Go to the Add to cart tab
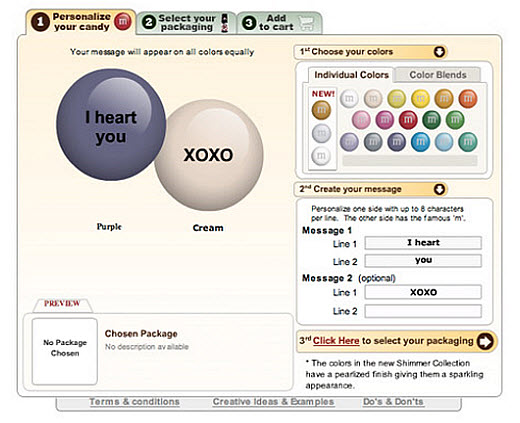Screen dimensions: 520x423 click(x=280, y=23)
